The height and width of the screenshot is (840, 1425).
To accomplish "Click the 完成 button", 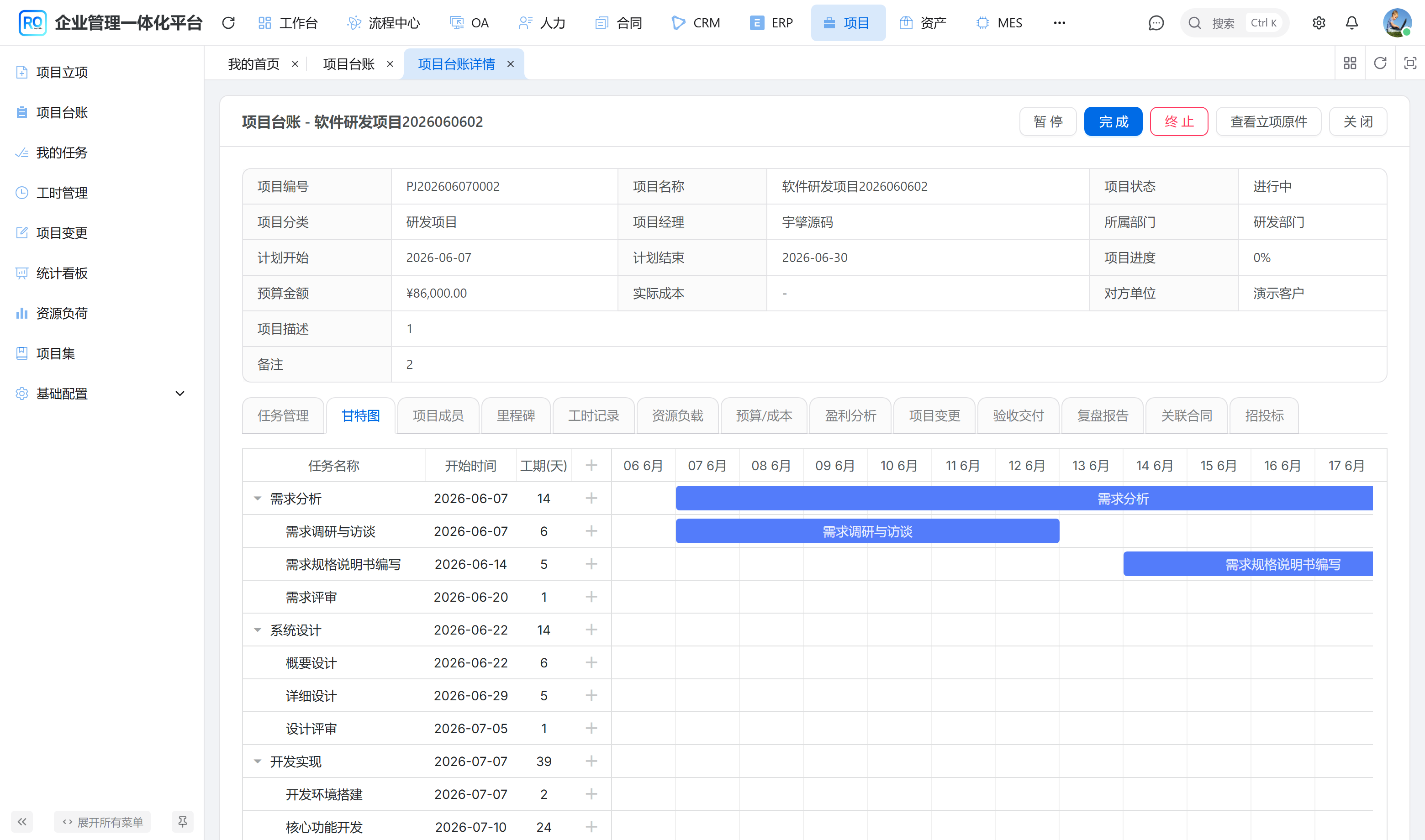I will (x=1113, y=122).
